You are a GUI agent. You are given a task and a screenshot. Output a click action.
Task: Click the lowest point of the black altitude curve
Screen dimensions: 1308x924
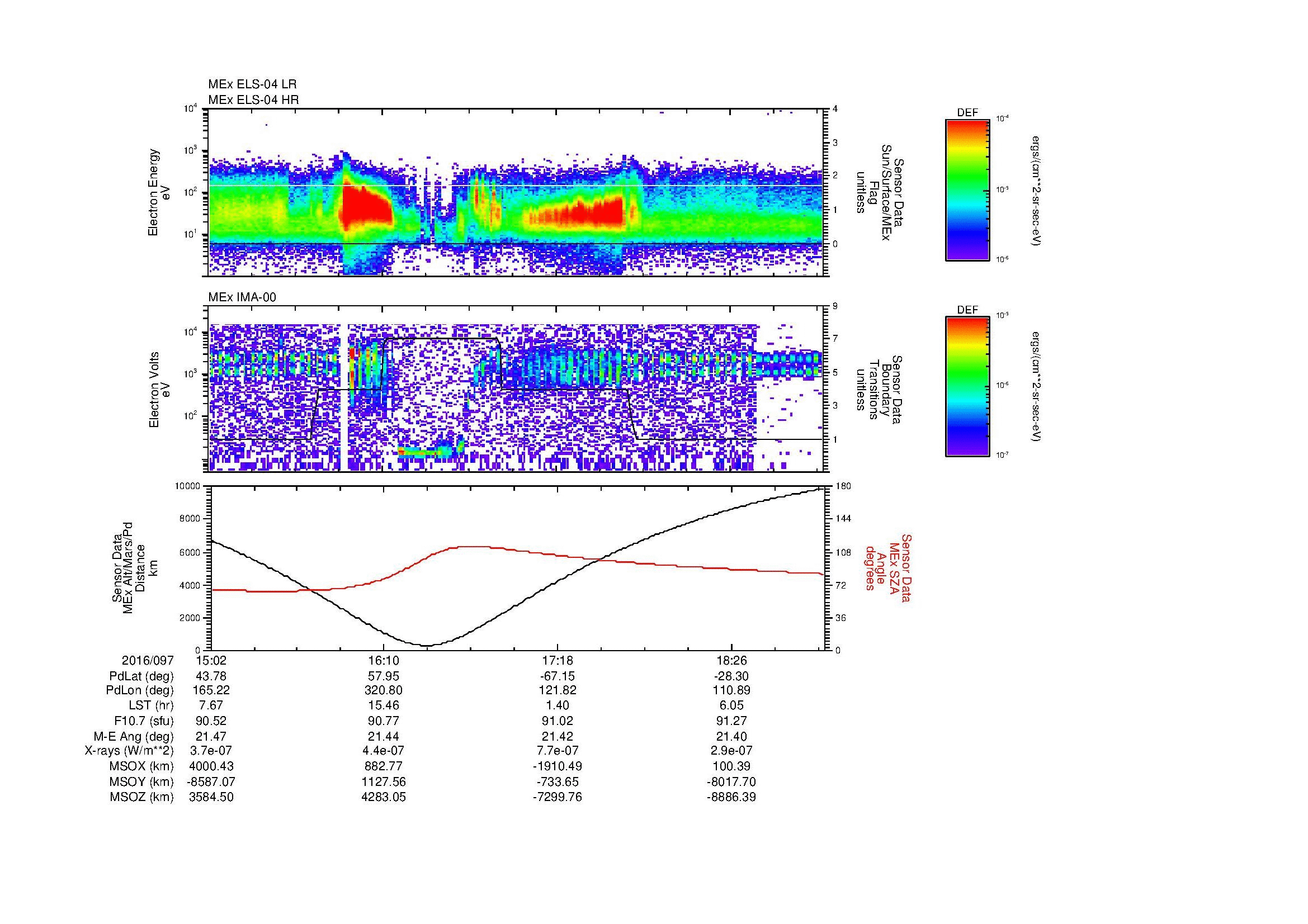pos(427,646)
